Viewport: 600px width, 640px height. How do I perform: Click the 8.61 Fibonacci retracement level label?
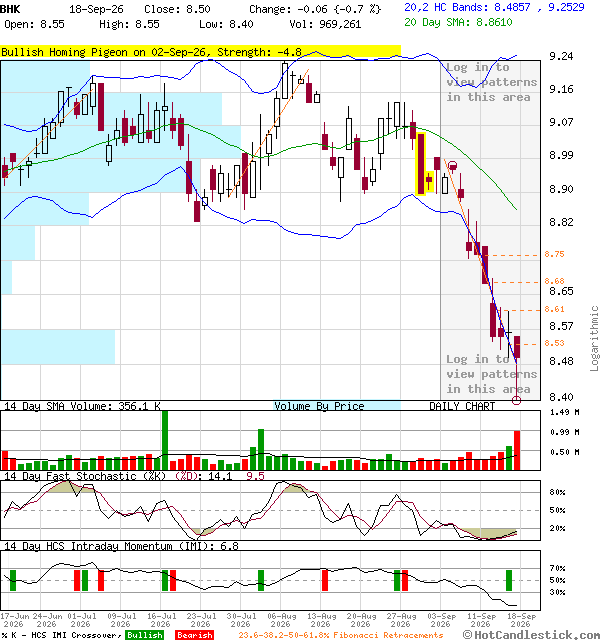554,309
